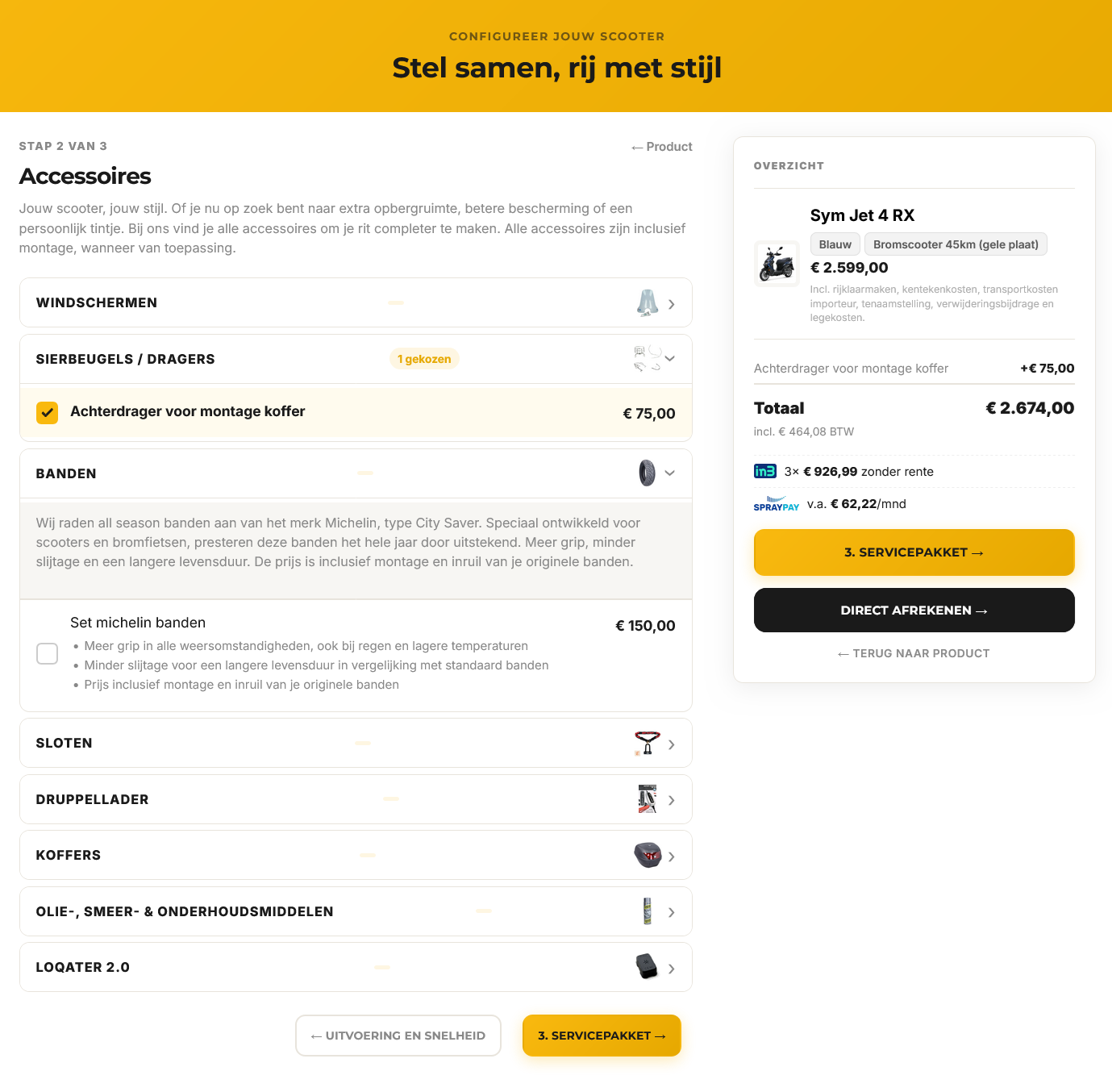Click the Bromscooter 45km (gele plaat) tag
Image resolution: width=1112 pixels, height=1092 pixels.
click(x=956, y=244)
